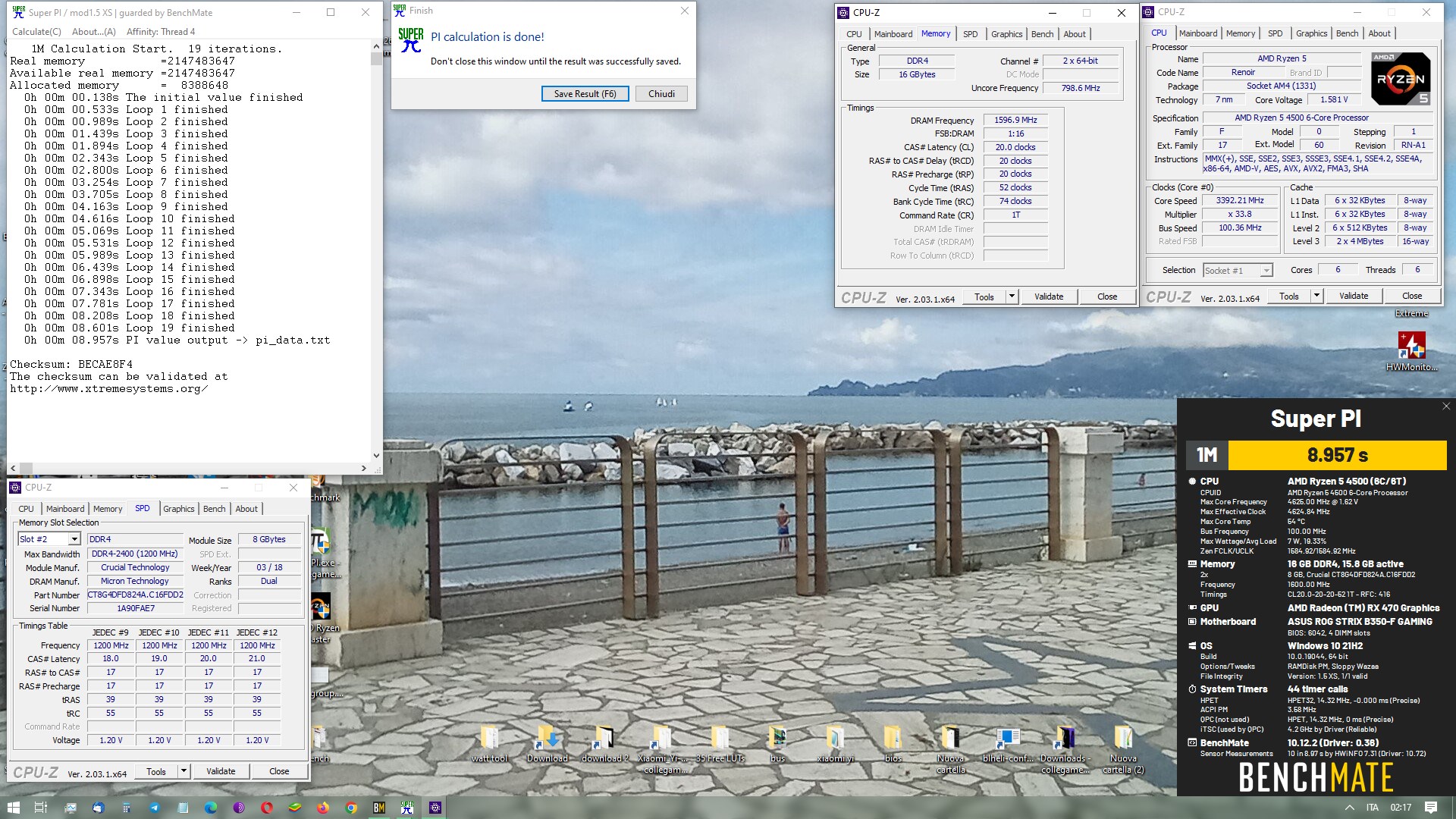Click Tools button in SPD CPU-Z window
Screen dimensions: 1456x819
pos(156,771)
